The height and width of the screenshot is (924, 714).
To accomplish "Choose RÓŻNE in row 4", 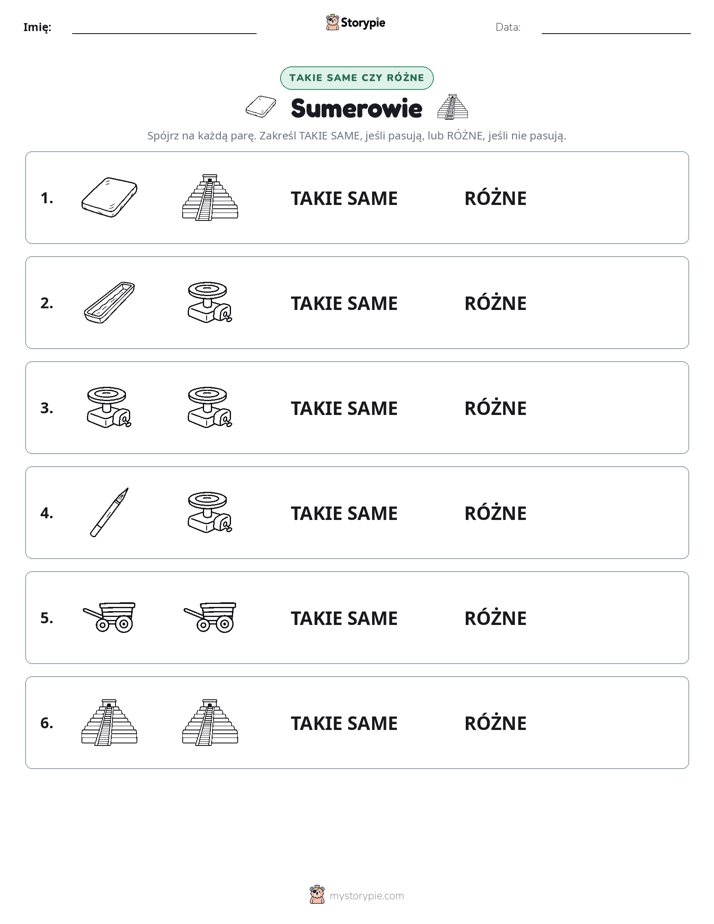I will [495, 513].
